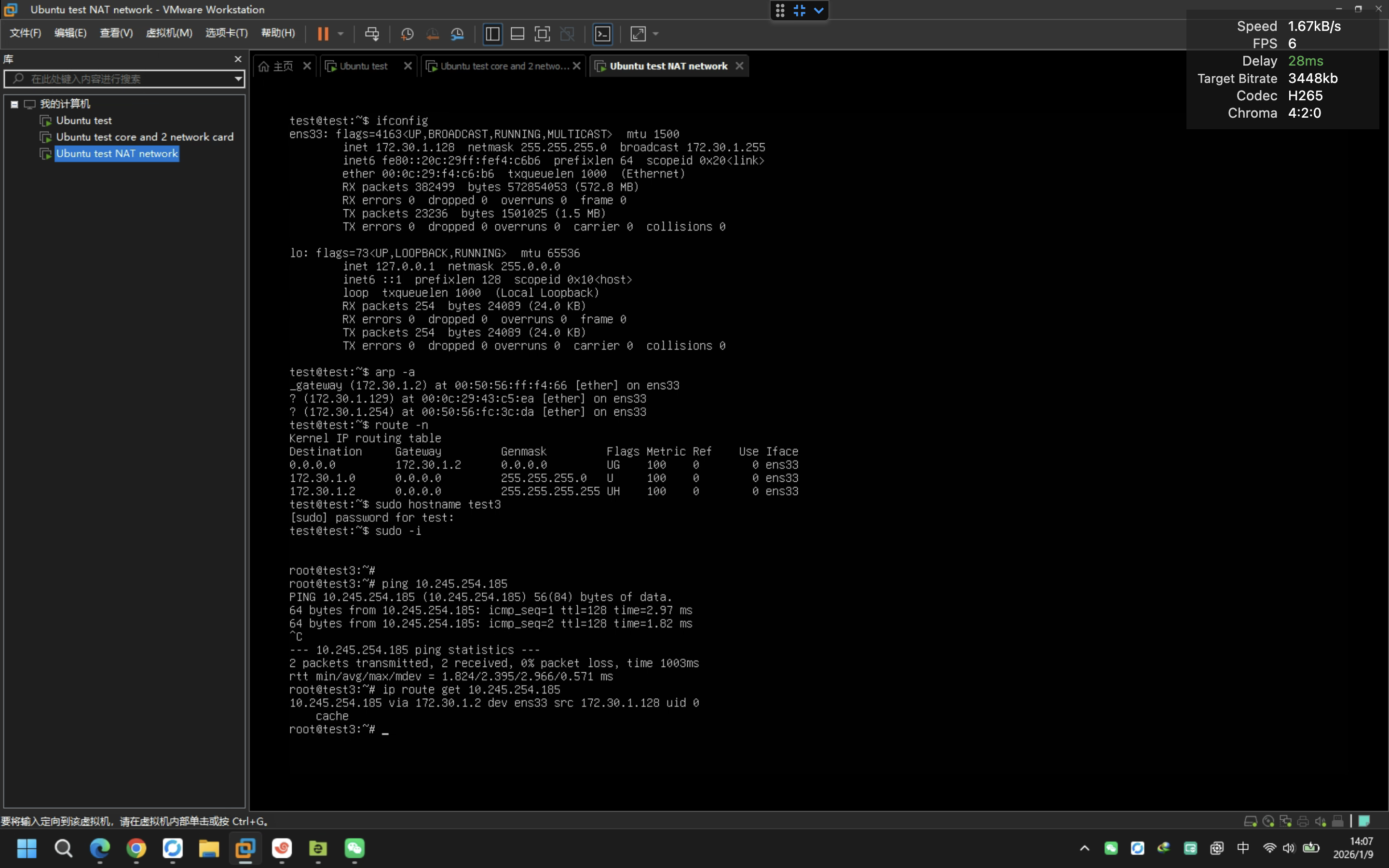Toggle the tab thumbnail bar

[x=517, y=34]
